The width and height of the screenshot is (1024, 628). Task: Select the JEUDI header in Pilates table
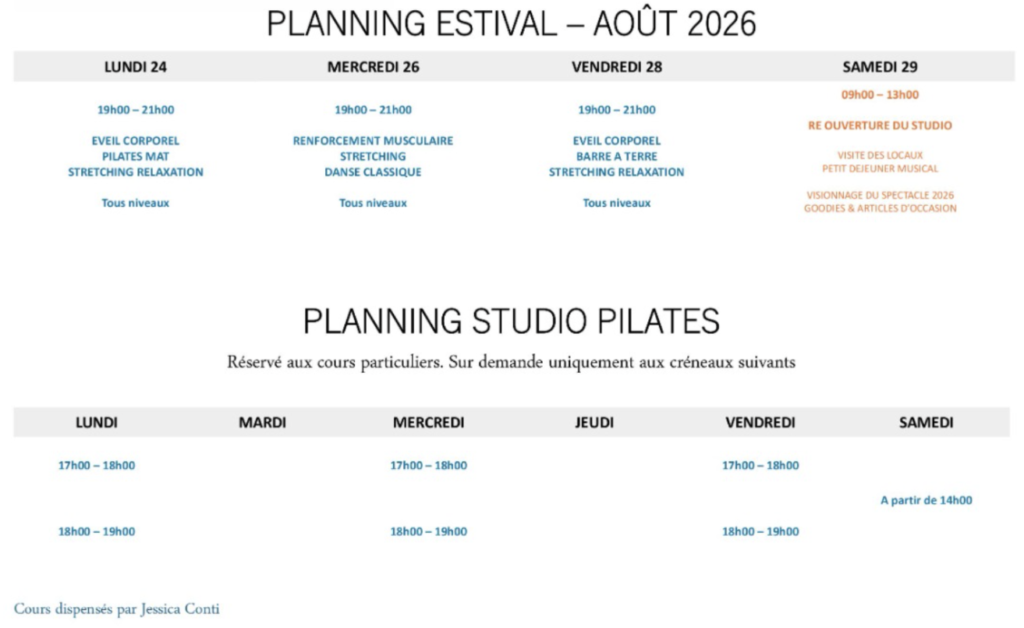tap(594, 422)
